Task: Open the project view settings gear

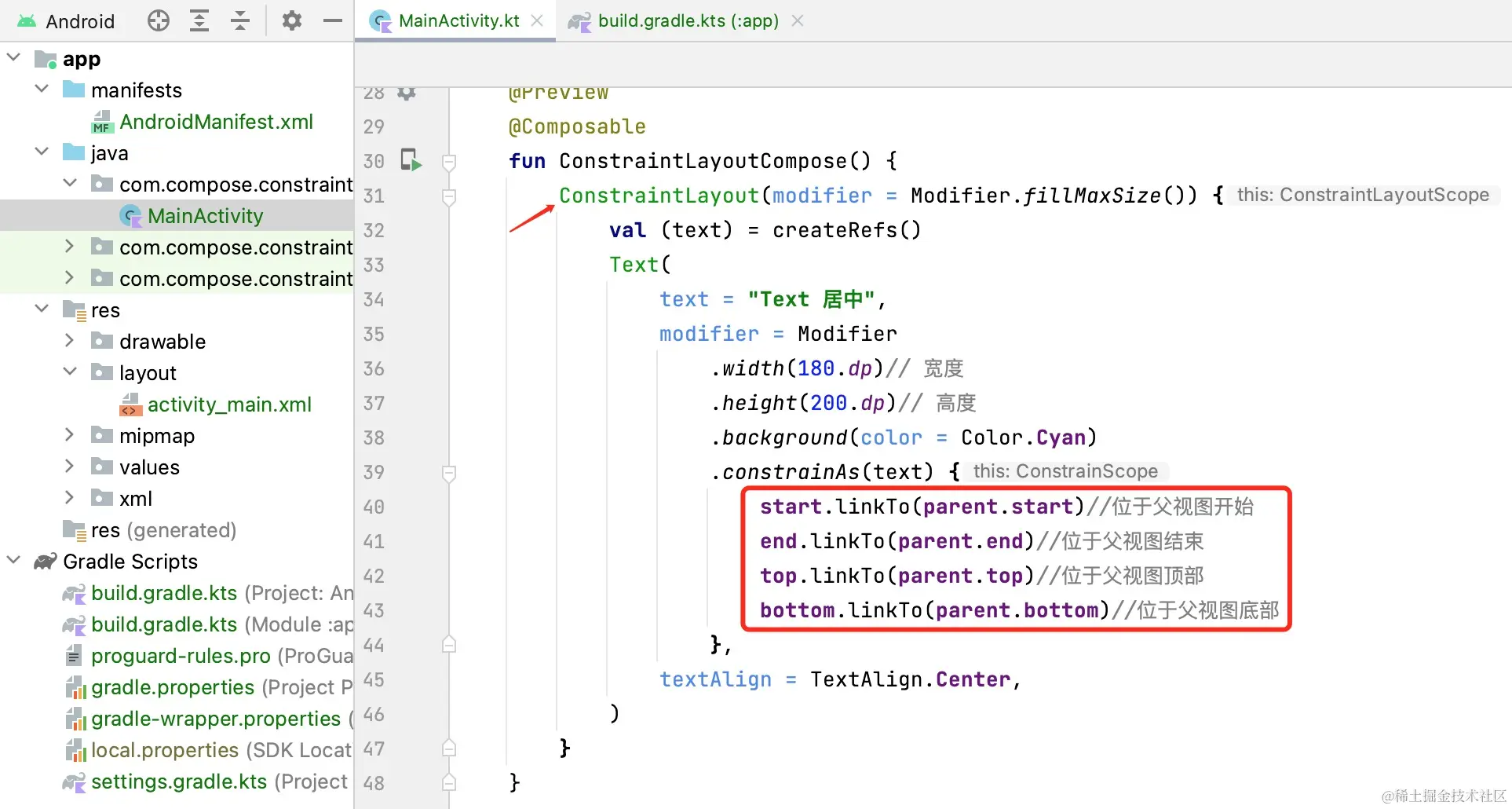Action: click(292, 20)
